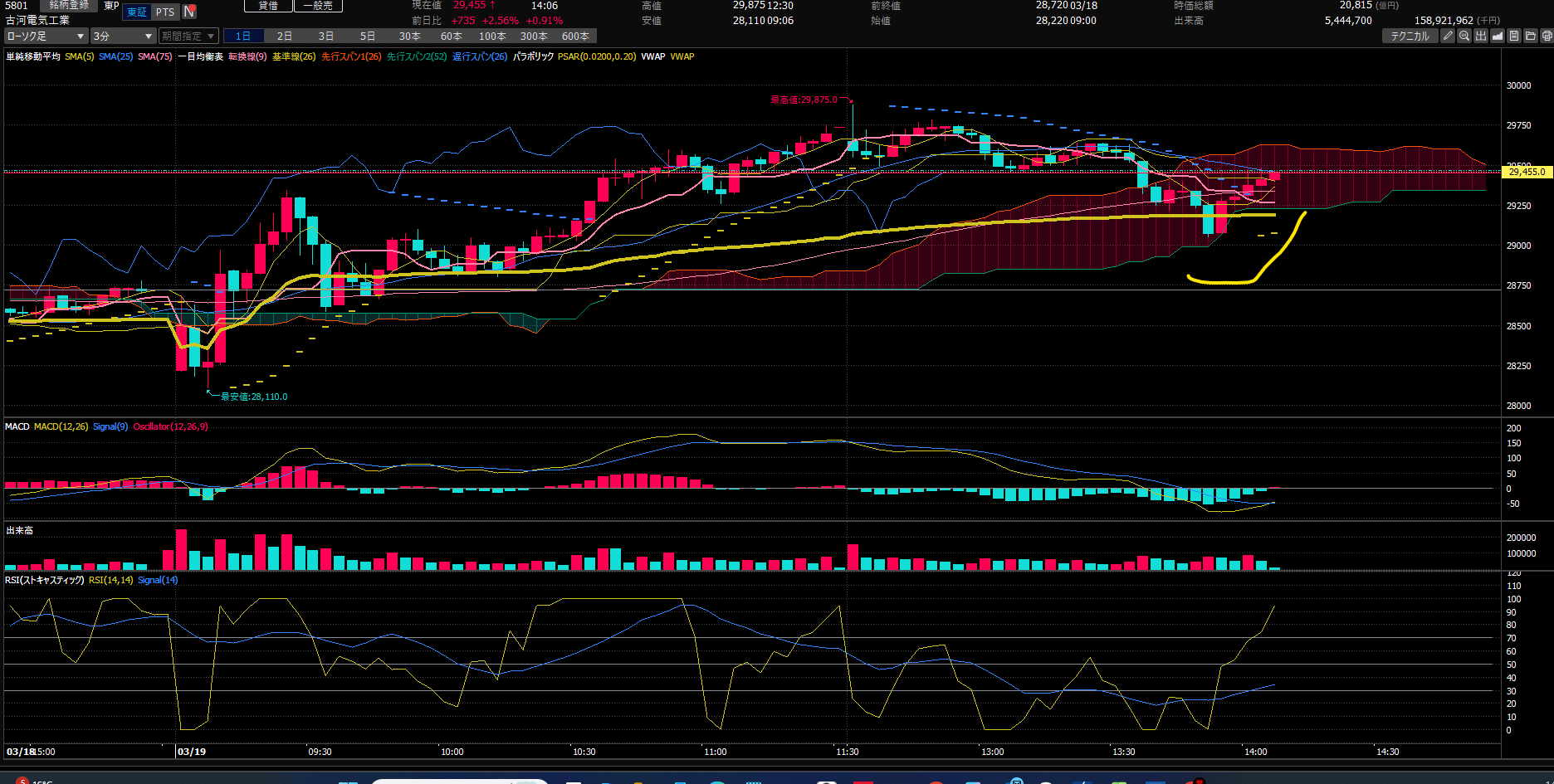Click the 29,455.0 price marker on axis

(x=1527, y=172)
